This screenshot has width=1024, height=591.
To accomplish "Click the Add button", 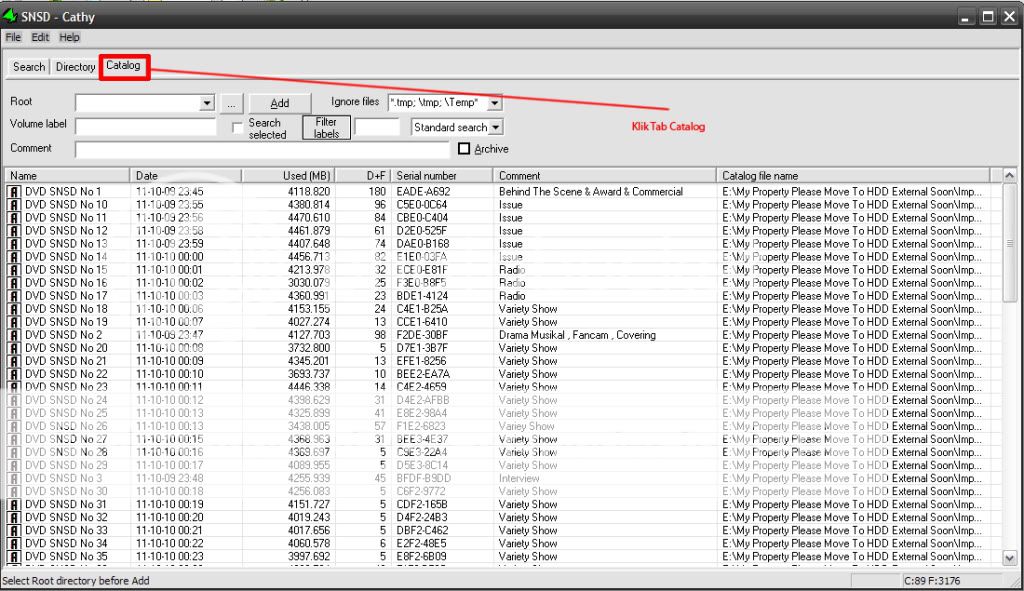I will coord(280,103).
